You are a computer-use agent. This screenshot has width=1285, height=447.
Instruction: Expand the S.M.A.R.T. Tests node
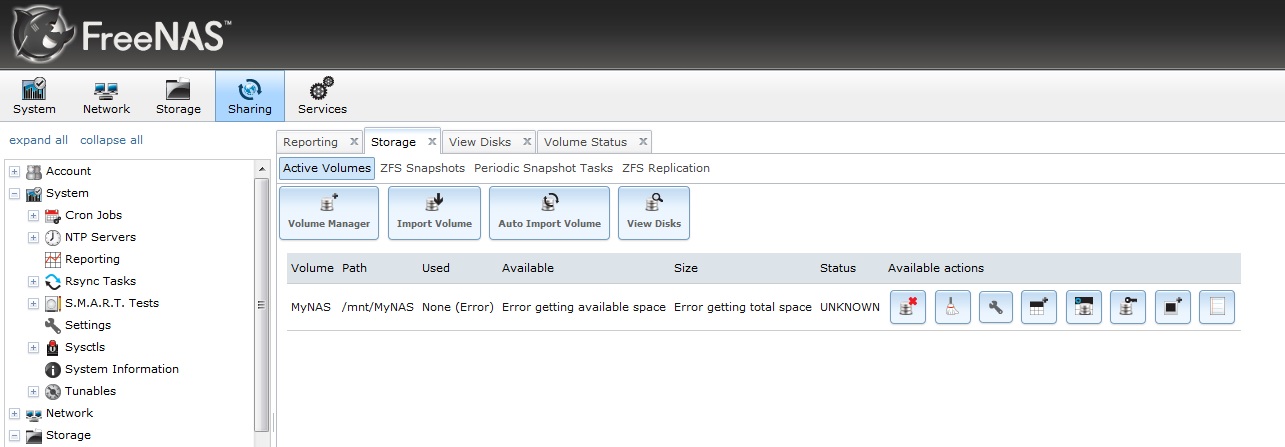(33, 303)
